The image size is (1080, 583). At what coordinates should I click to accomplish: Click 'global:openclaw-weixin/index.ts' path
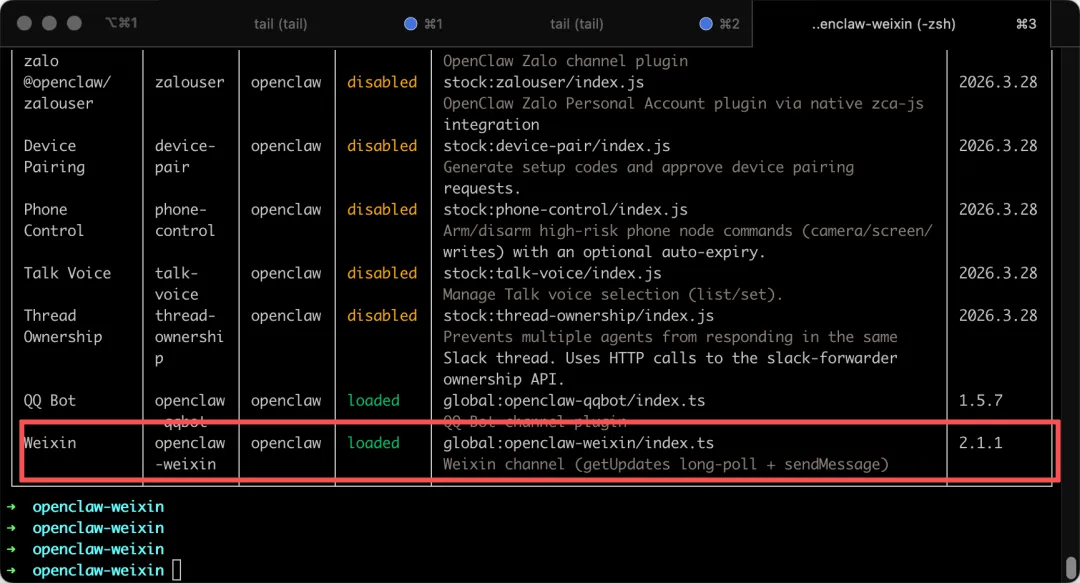pyautogui.click(x=578, y=442)
